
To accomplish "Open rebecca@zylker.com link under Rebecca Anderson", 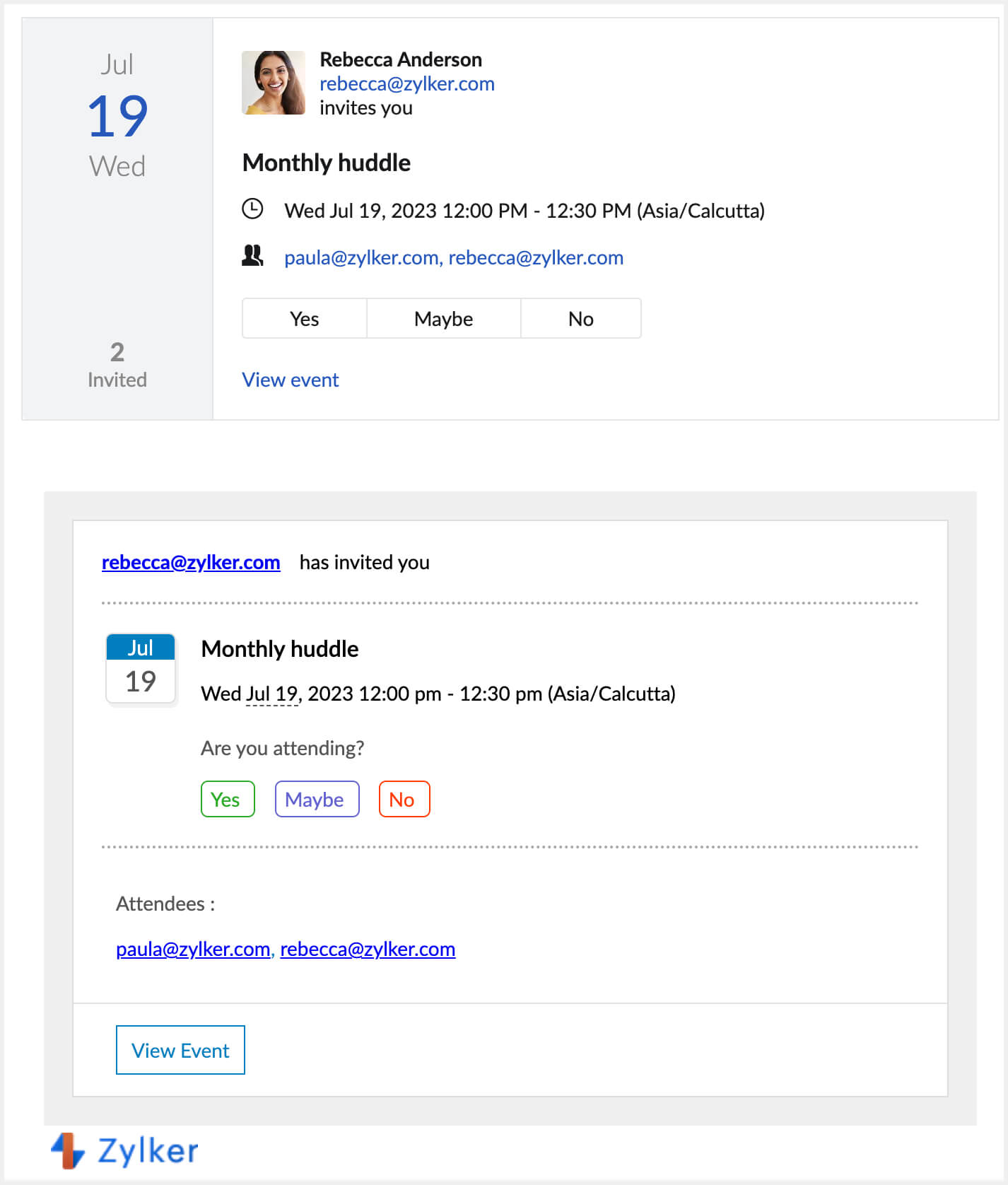I will (406, 83).
